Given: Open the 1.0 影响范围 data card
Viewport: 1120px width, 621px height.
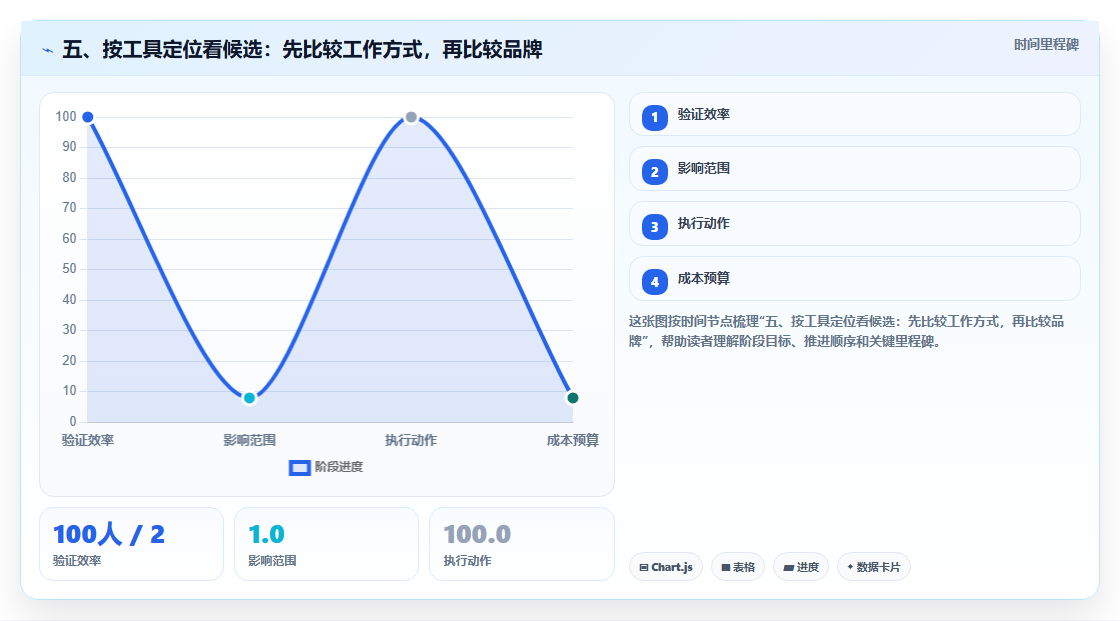Looking at the screenshot, I should pos(326,545).
